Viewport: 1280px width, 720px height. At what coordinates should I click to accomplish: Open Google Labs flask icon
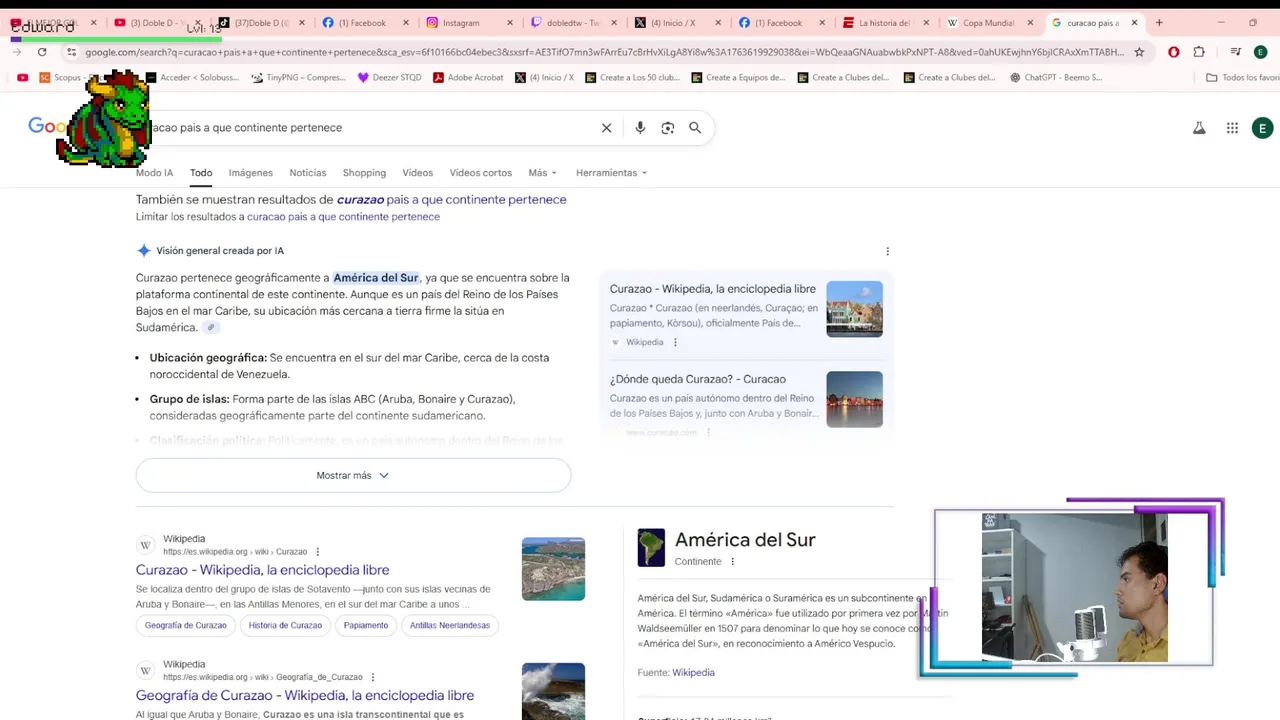(x=1199, y=128)
